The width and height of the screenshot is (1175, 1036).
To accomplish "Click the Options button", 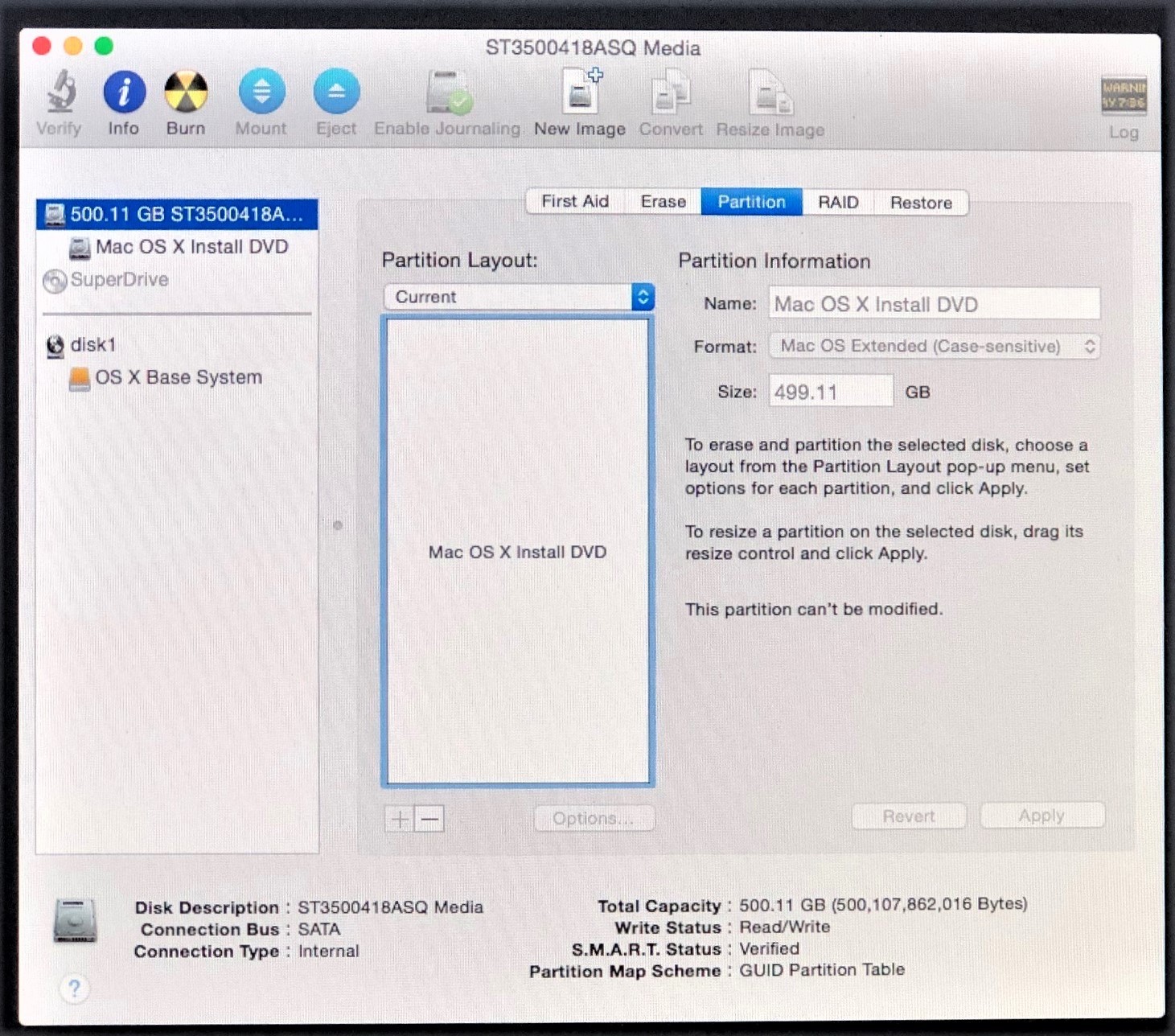I will tap(594, 819).
